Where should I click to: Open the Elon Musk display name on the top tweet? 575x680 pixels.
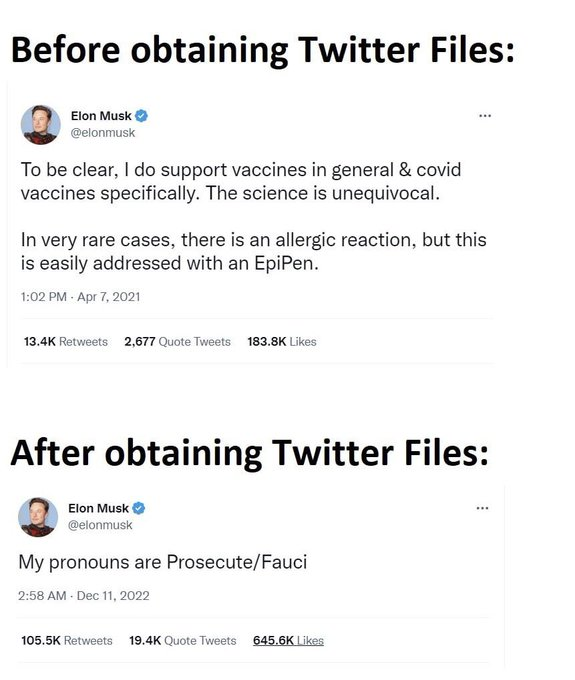point(101,116)
